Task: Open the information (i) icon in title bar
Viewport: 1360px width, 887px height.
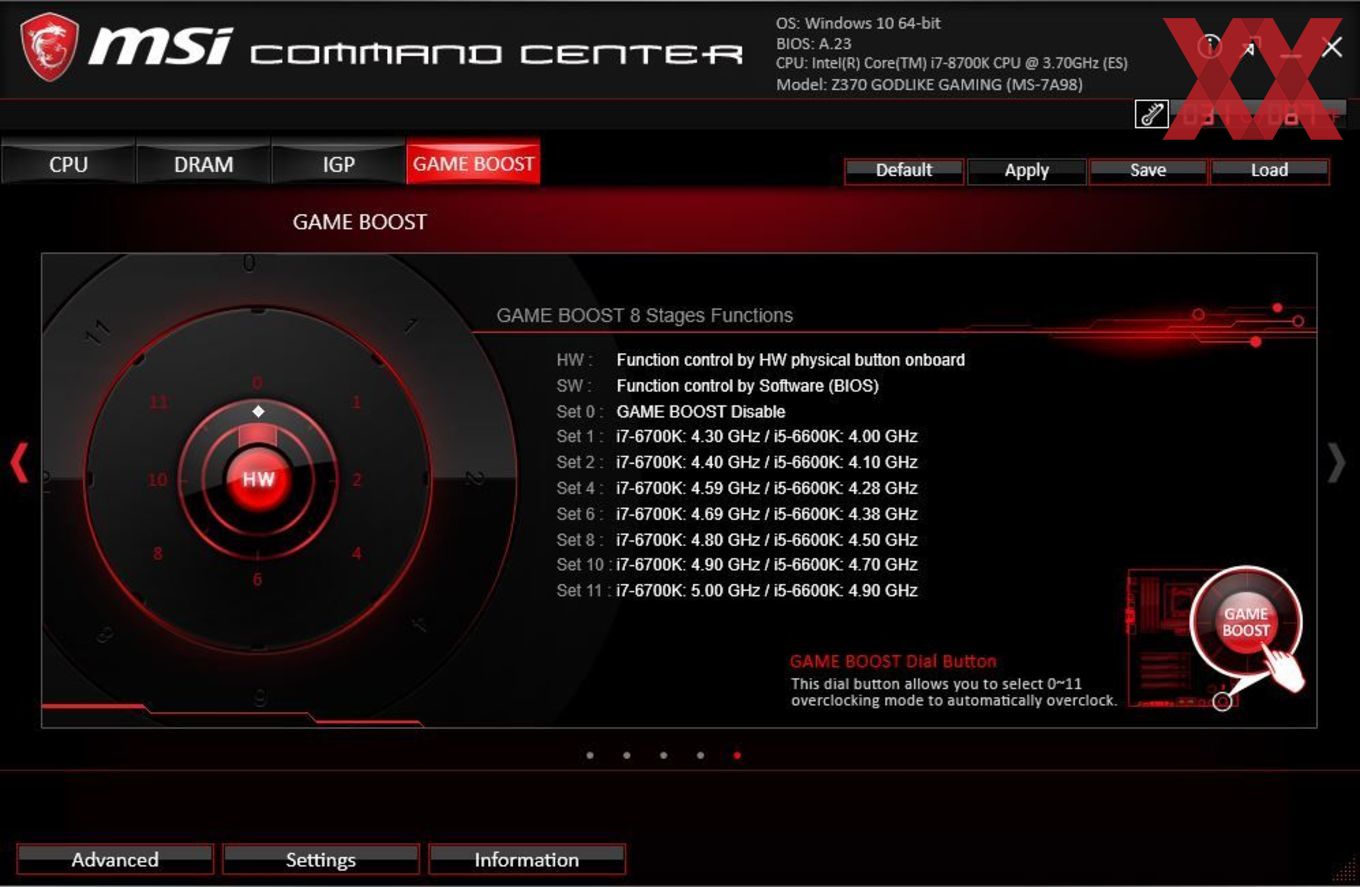Action: (1209, 46)
